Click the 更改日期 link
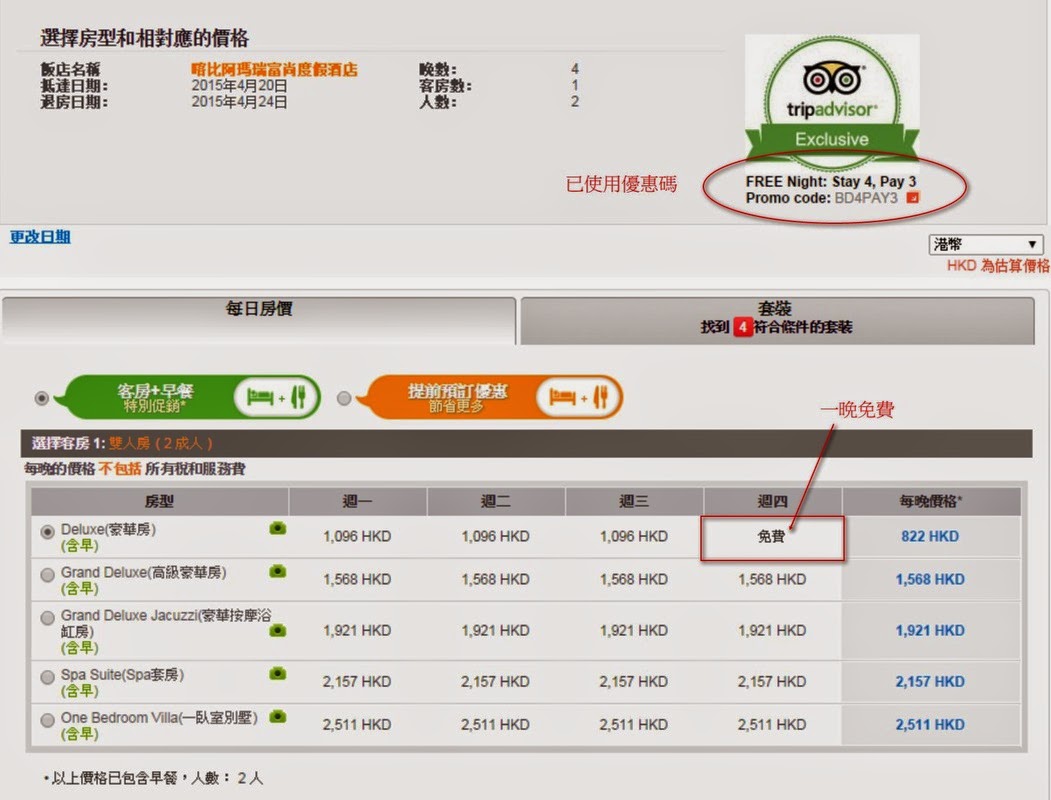 pos(40,237)
